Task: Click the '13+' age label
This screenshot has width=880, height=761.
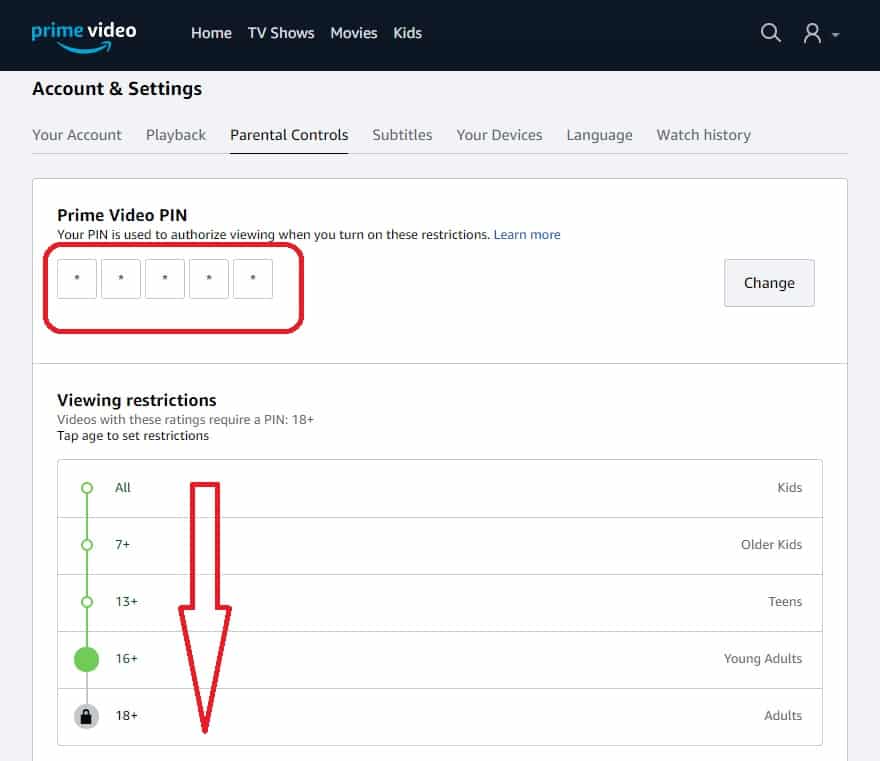Action: [126, 602]
